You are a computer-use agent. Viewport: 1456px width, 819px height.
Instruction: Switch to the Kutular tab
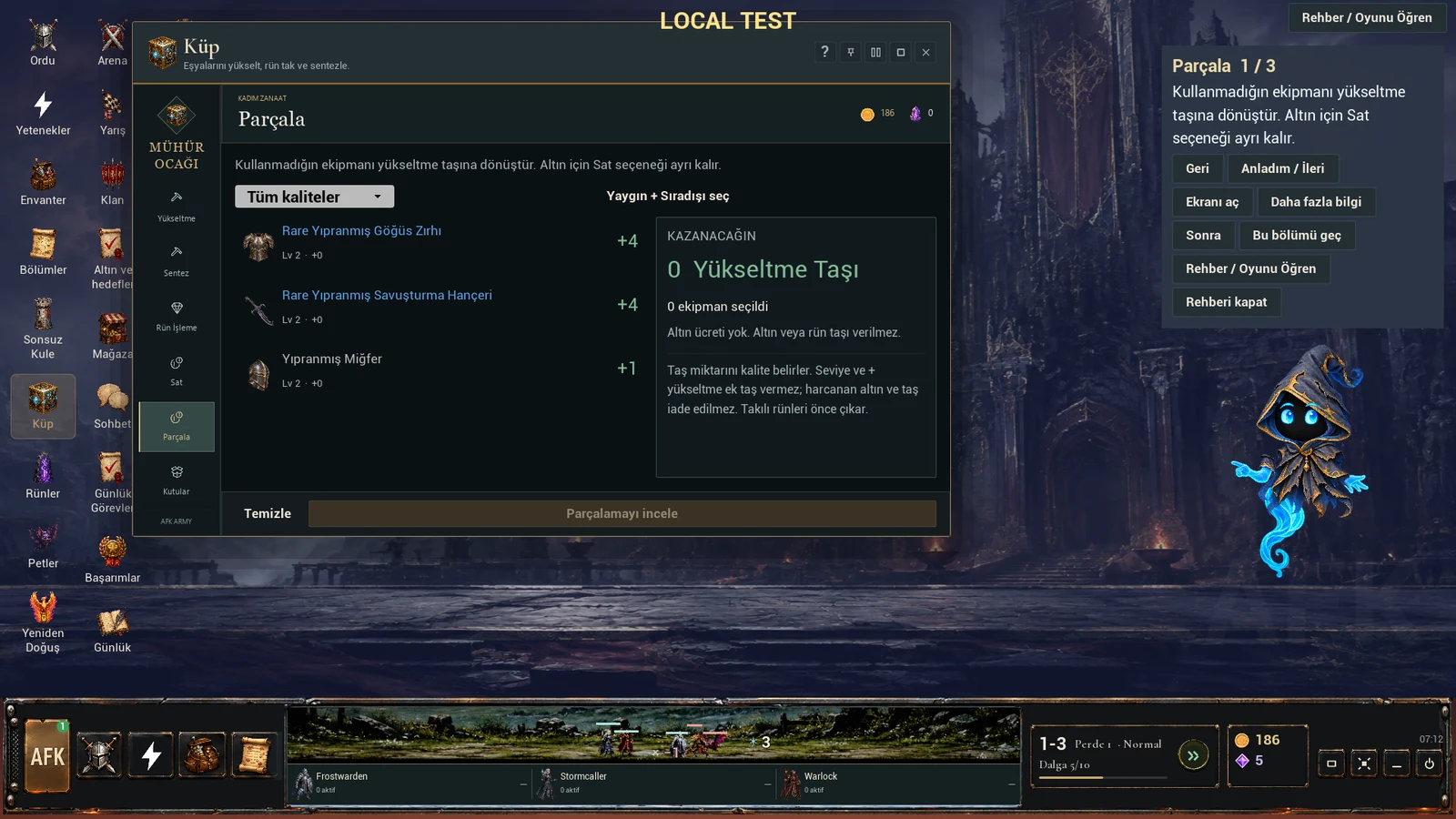coord(177,480)
